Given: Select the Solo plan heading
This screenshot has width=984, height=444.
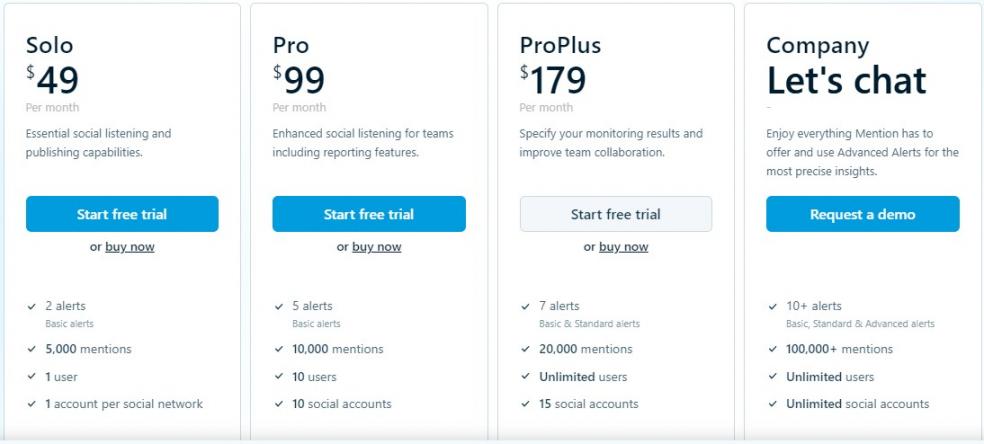Looking at the screenshot, I should point(50,45).
